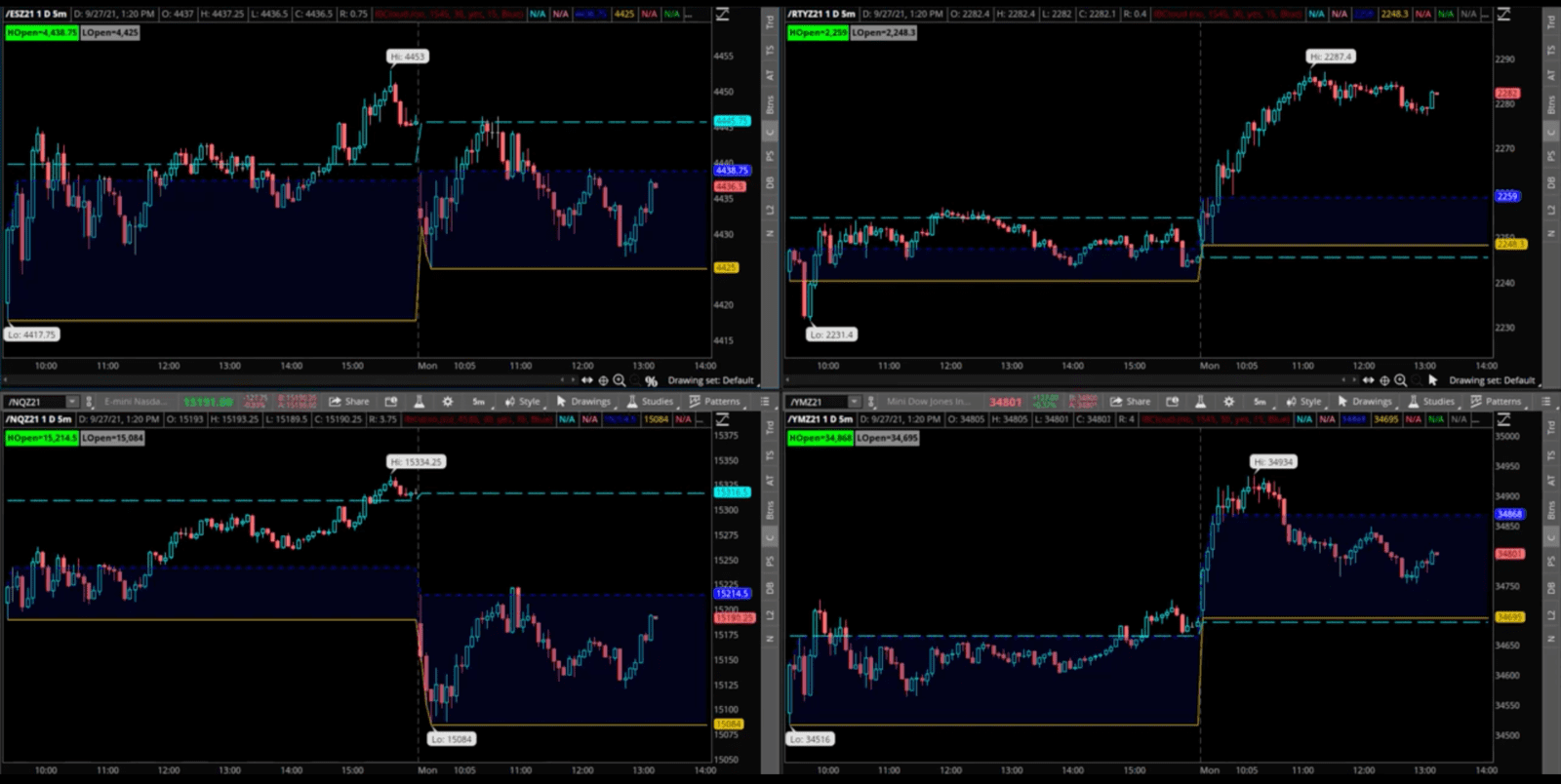Image resolution: width=1561 pixels, height=784 pixels.
Task: Click Lo: 15084 bubble on /NQZ21 chart
Action: [451, 739]
